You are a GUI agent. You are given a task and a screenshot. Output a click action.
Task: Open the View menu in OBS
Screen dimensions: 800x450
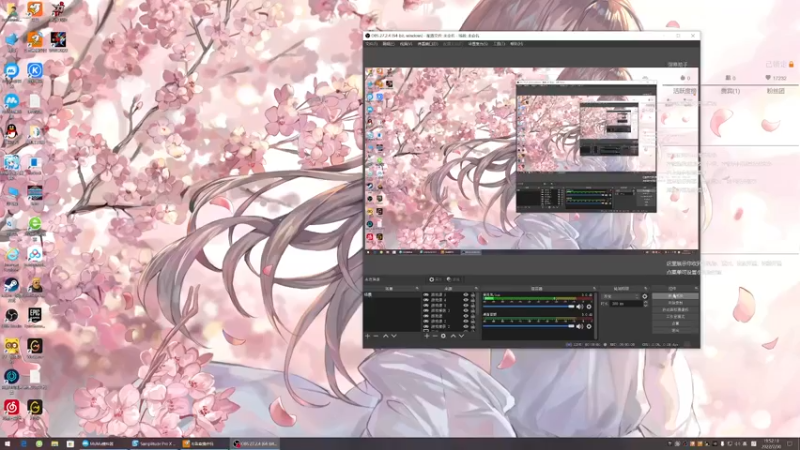point(406,44)
